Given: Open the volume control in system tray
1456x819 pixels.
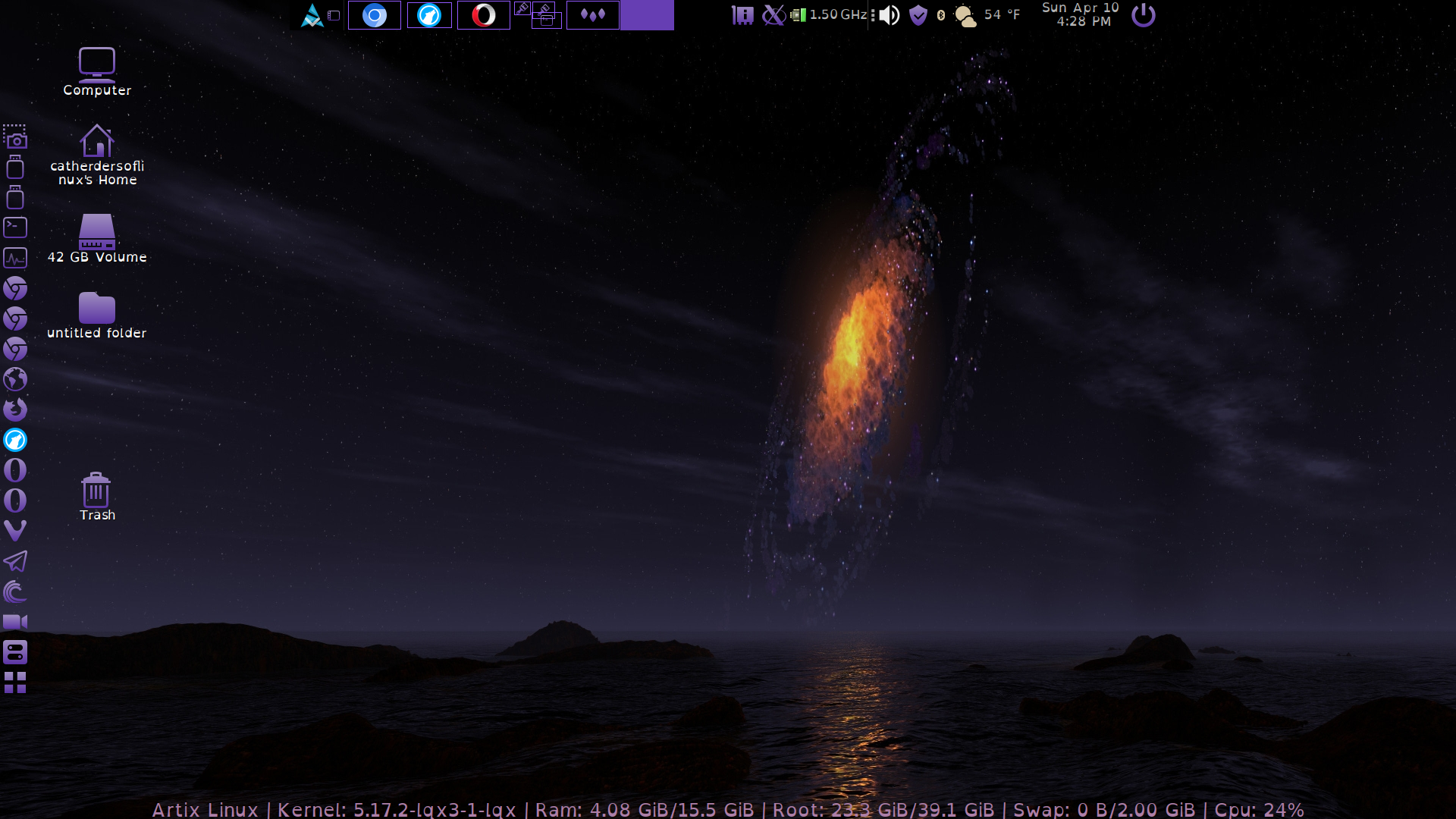Looking at the screenshot, I should [x=890, y=15].
